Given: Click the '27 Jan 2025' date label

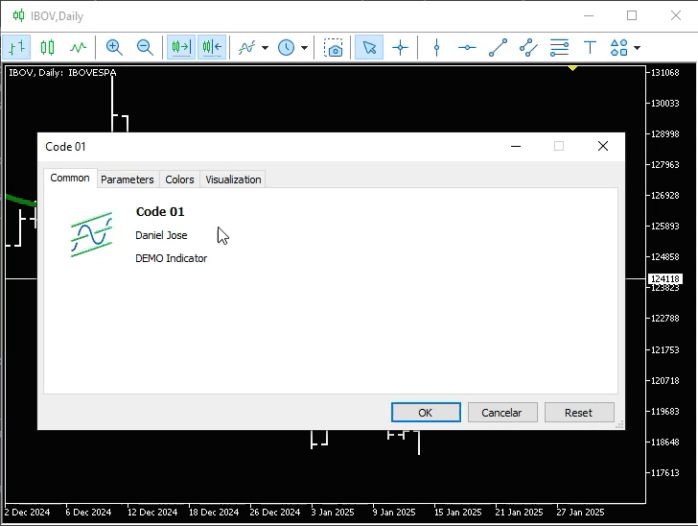Looking at the screenshot, I should (x=580, y=512).
